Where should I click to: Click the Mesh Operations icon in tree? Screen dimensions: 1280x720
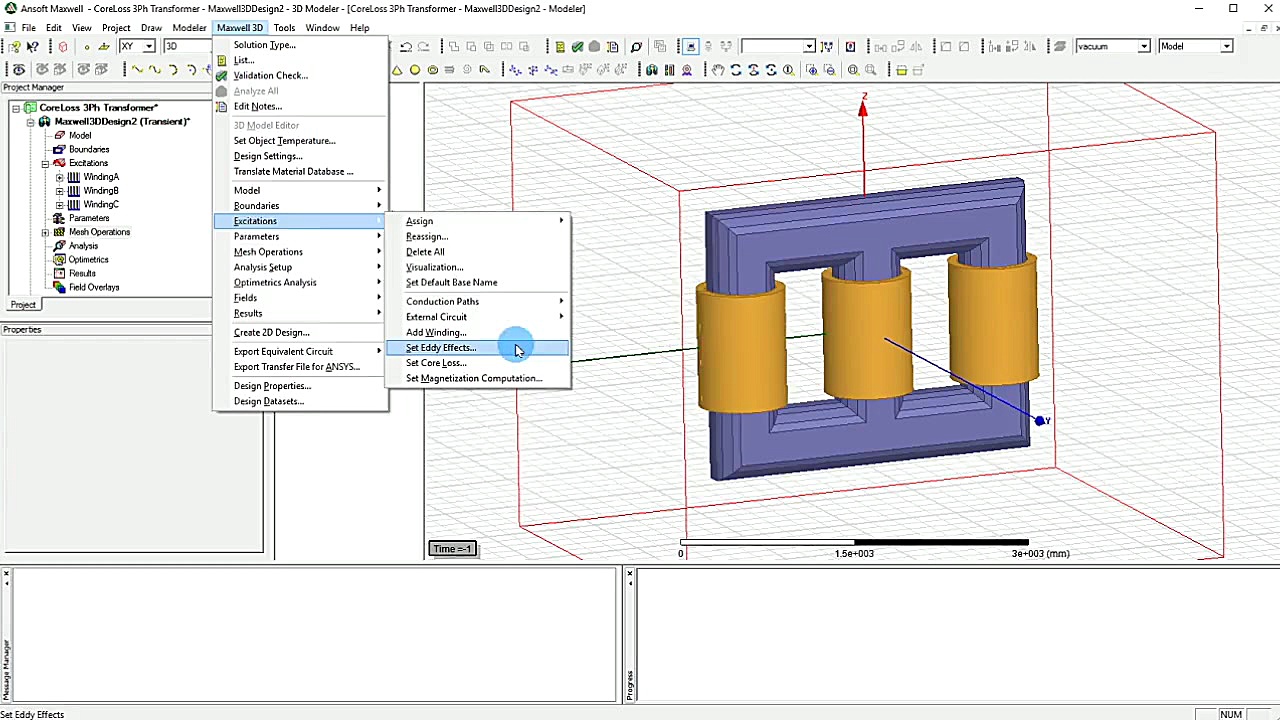point(59,232)
